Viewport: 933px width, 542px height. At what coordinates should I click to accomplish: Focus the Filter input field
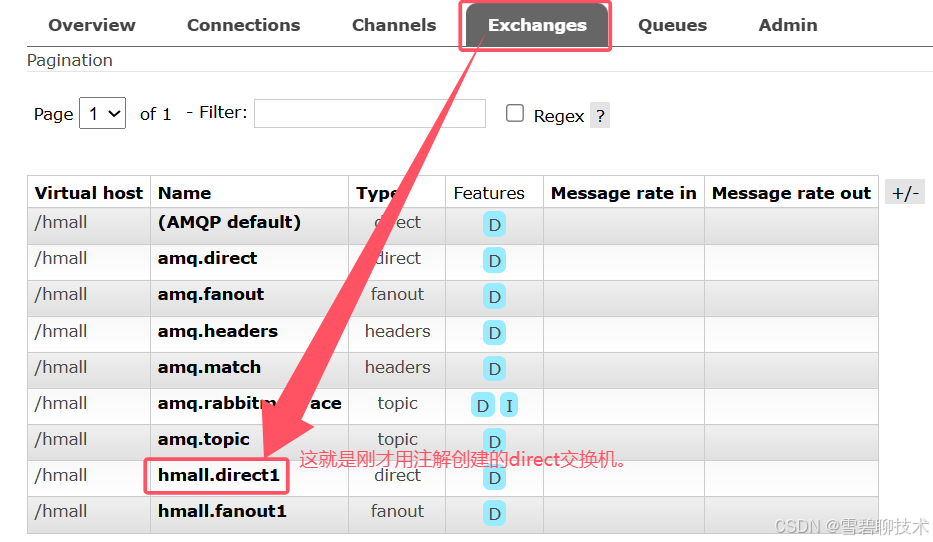(370, 113)
